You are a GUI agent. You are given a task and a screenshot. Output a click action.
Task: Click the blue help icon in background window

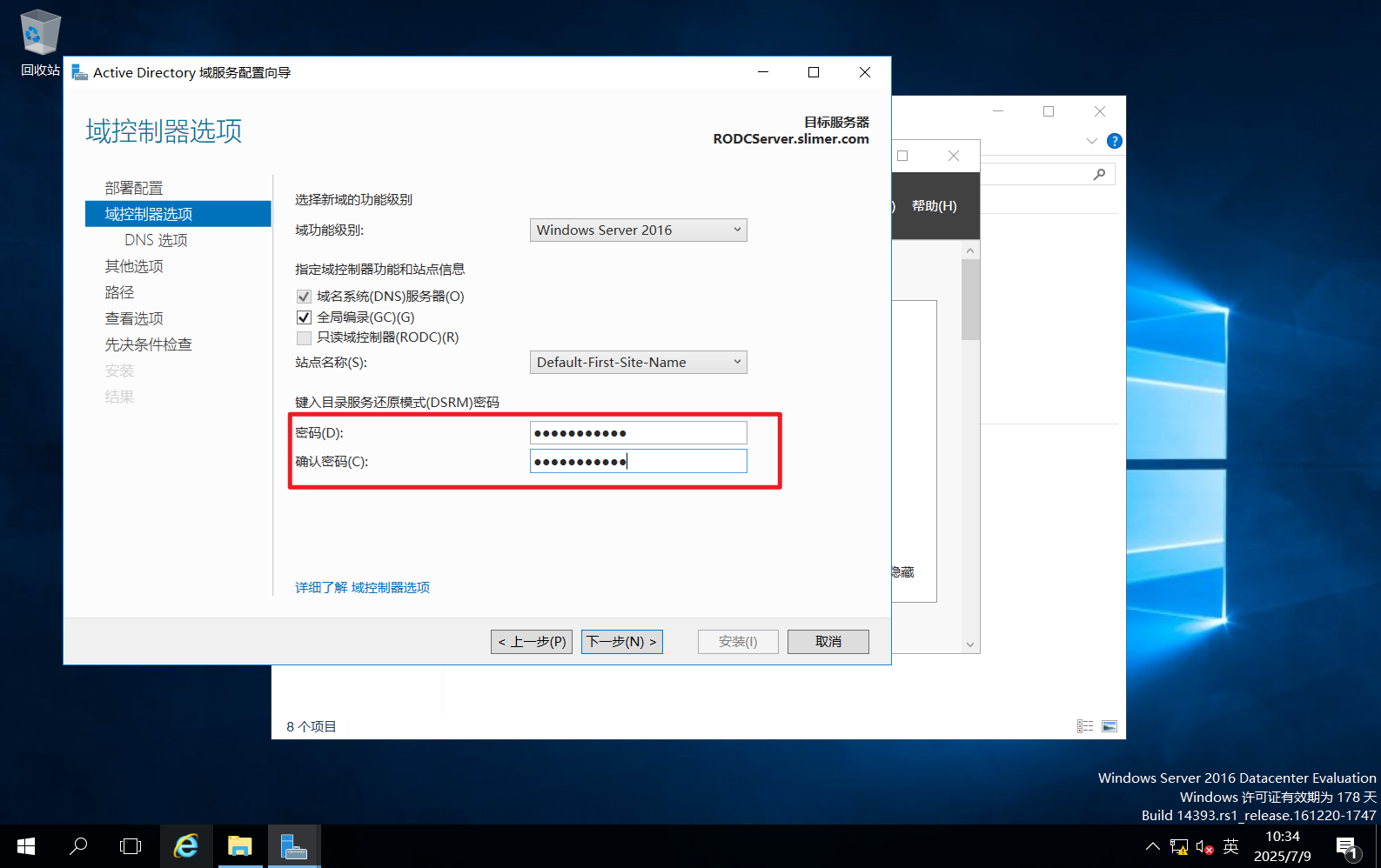1115,141
